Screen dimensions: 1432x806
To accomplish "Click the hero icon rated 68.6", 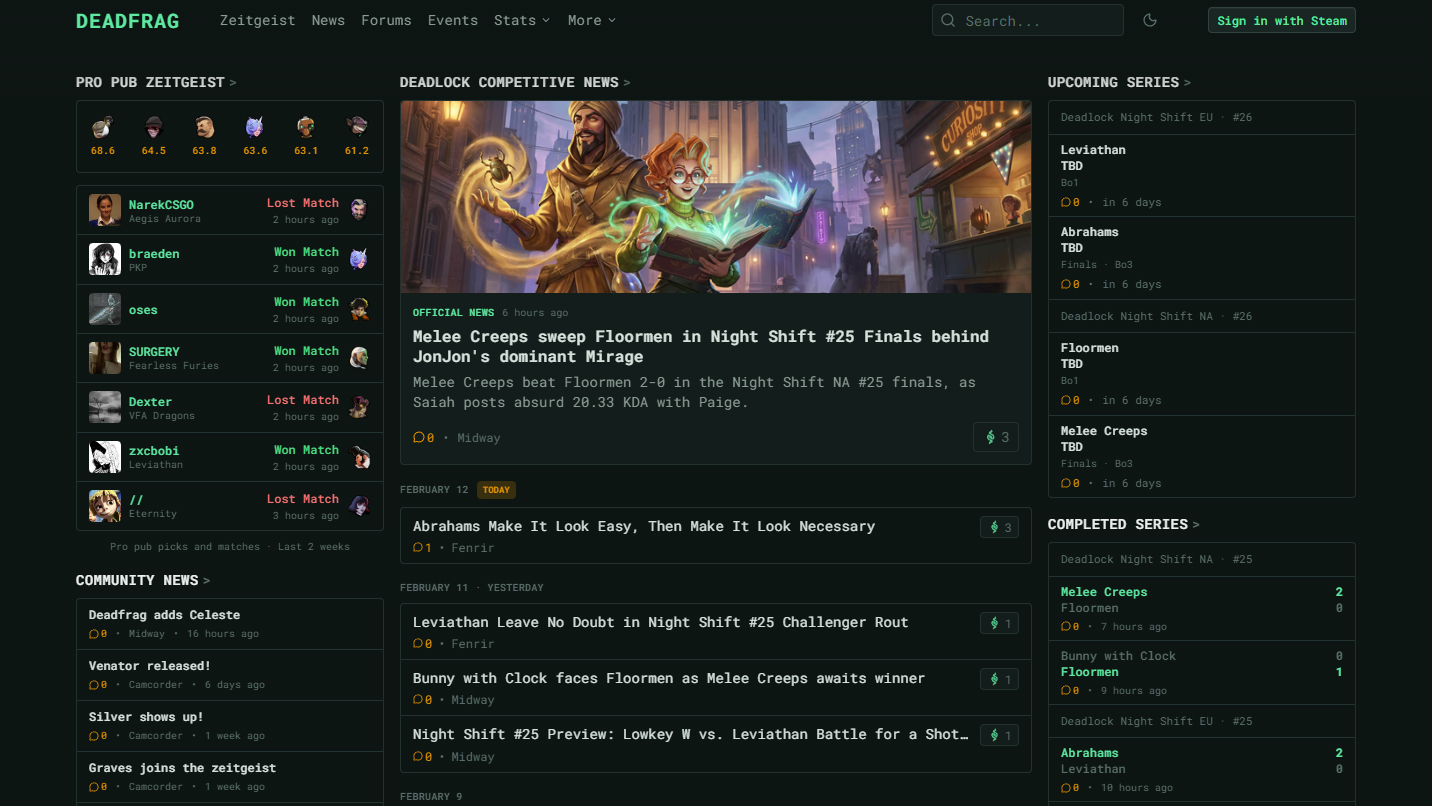I will pos(102,127).
